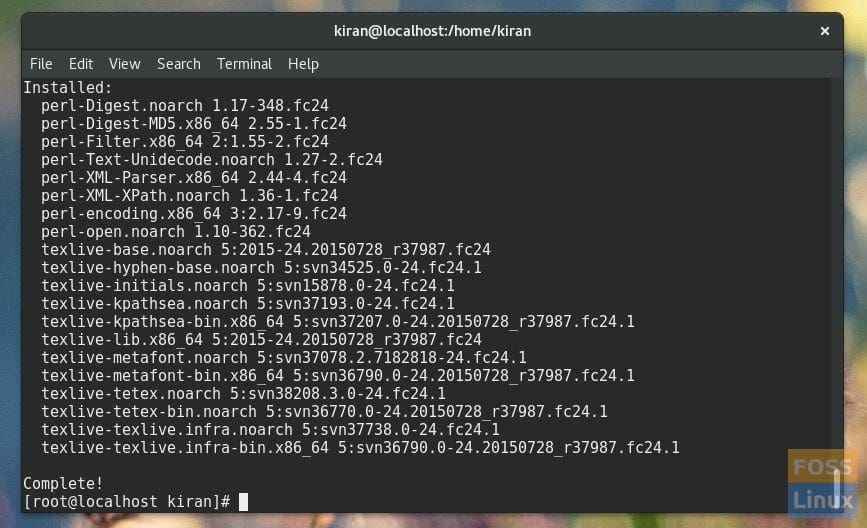This screenshot has height=528, width=867.
Task: Click the texlive-metafont-bin.x86_64 line
Action: pyautogui.click(x=338, y=375)
